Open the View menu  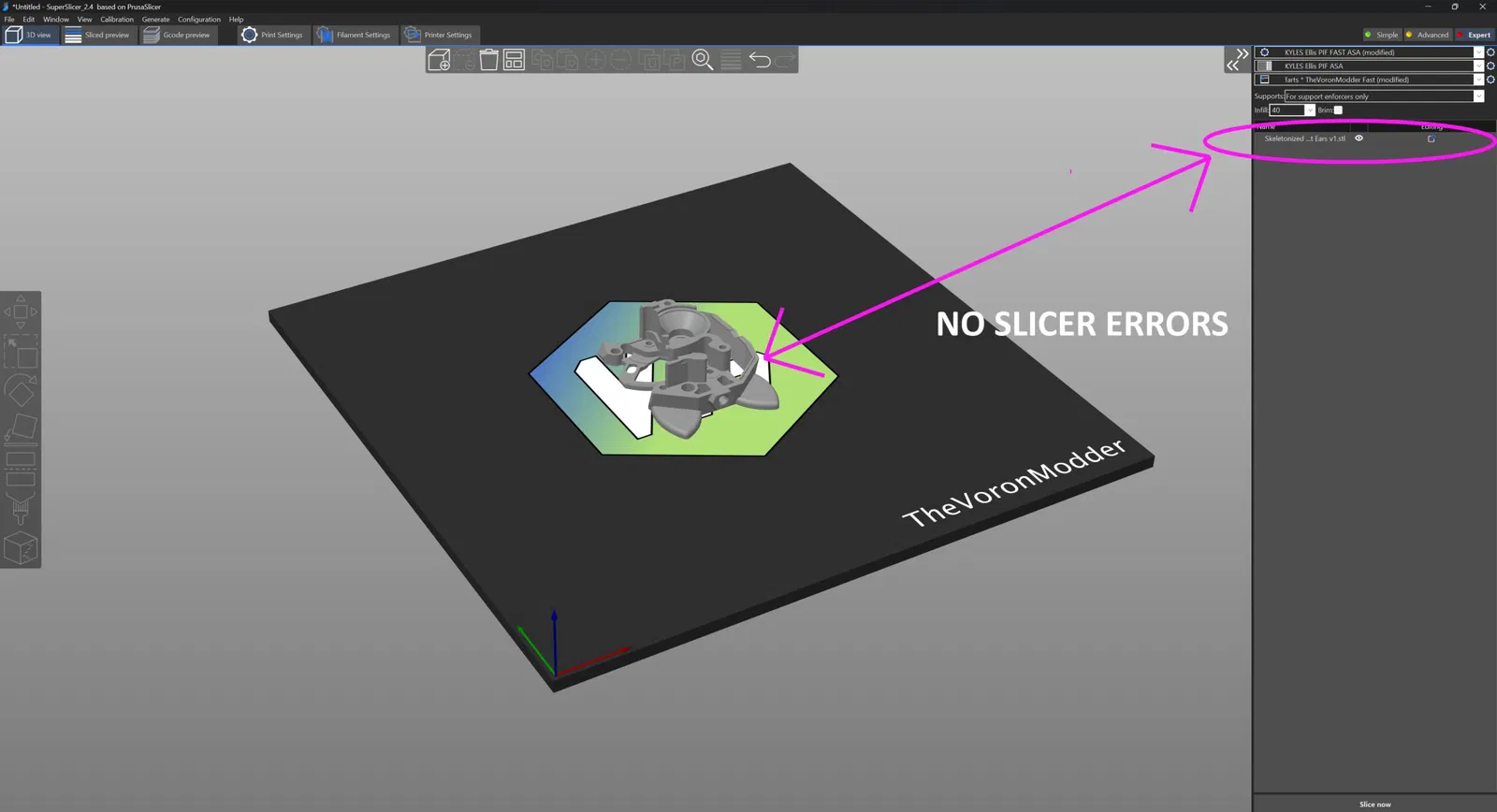[84, 19]
